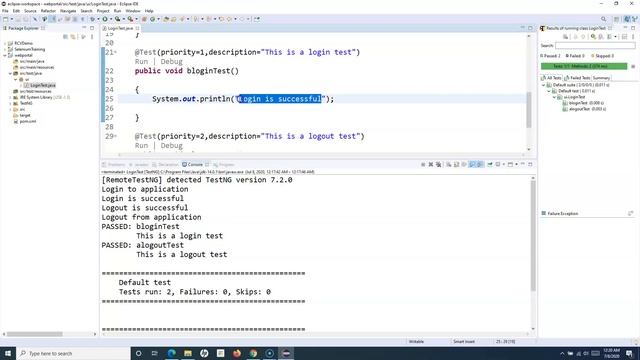
Task: Click Debug link above bloginTest method
Action: [171, 62]
